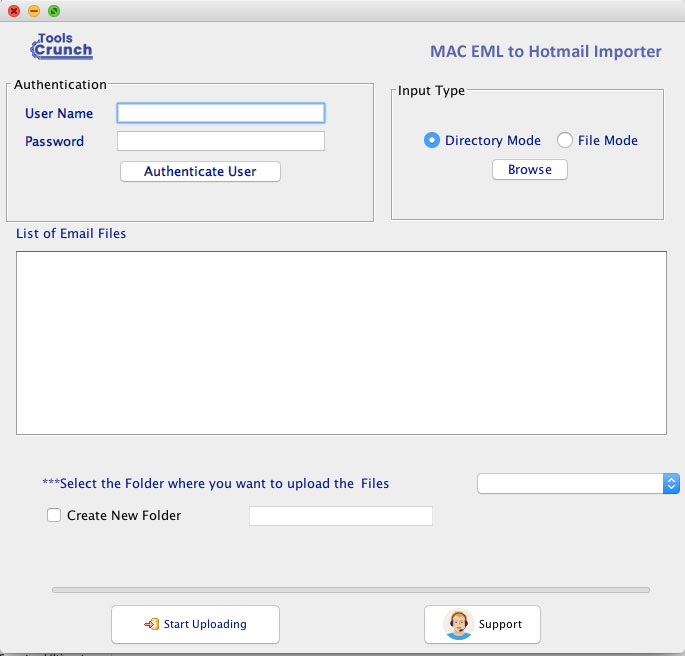Click the upload arrow icon beside Start Uploading
The width and height of the screenshot is (685, 656).
coord(152,624)
